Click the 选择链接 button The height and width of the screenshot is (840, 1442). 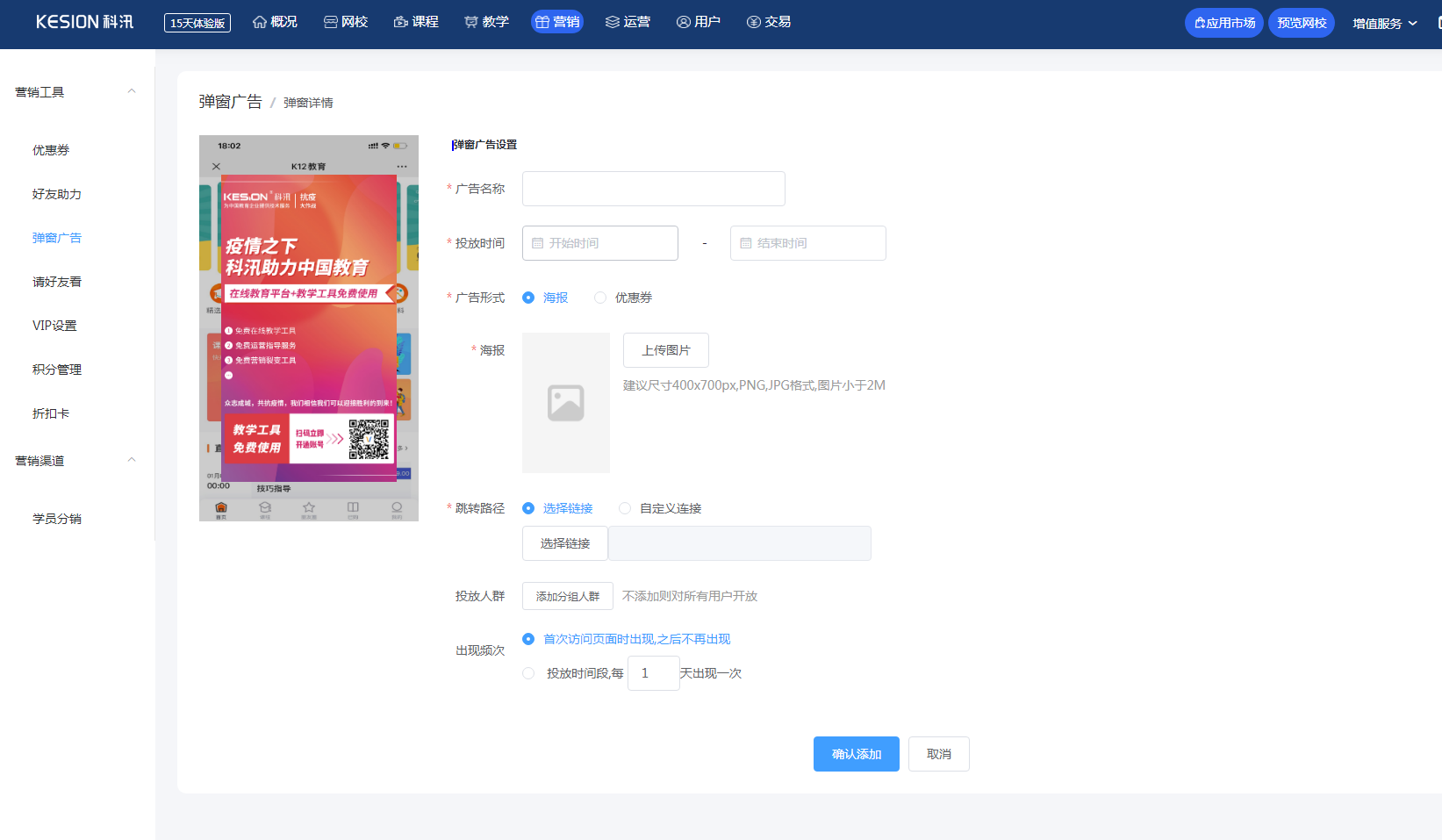tap(565, 543)
